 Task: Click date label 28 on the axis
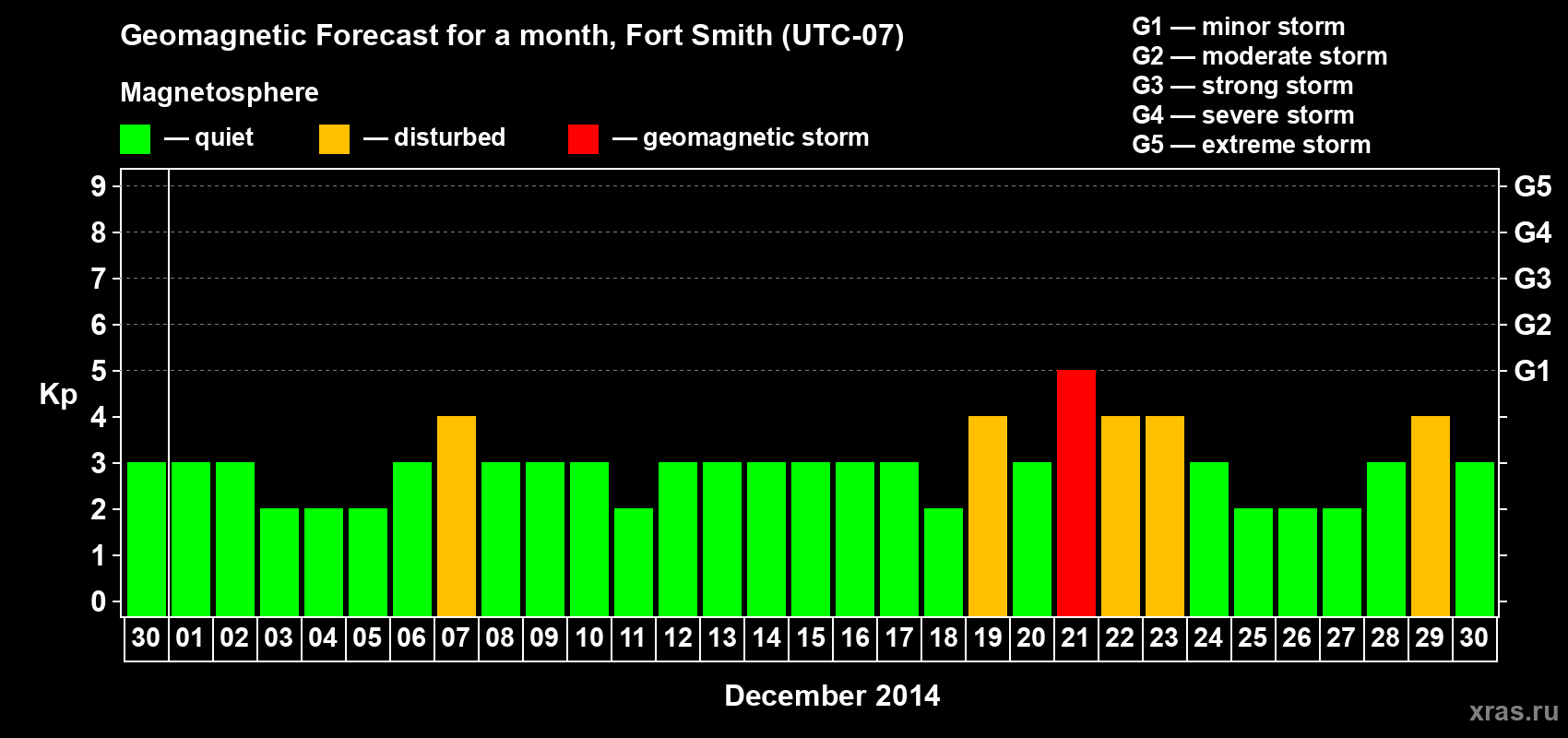click(1385, 637)
